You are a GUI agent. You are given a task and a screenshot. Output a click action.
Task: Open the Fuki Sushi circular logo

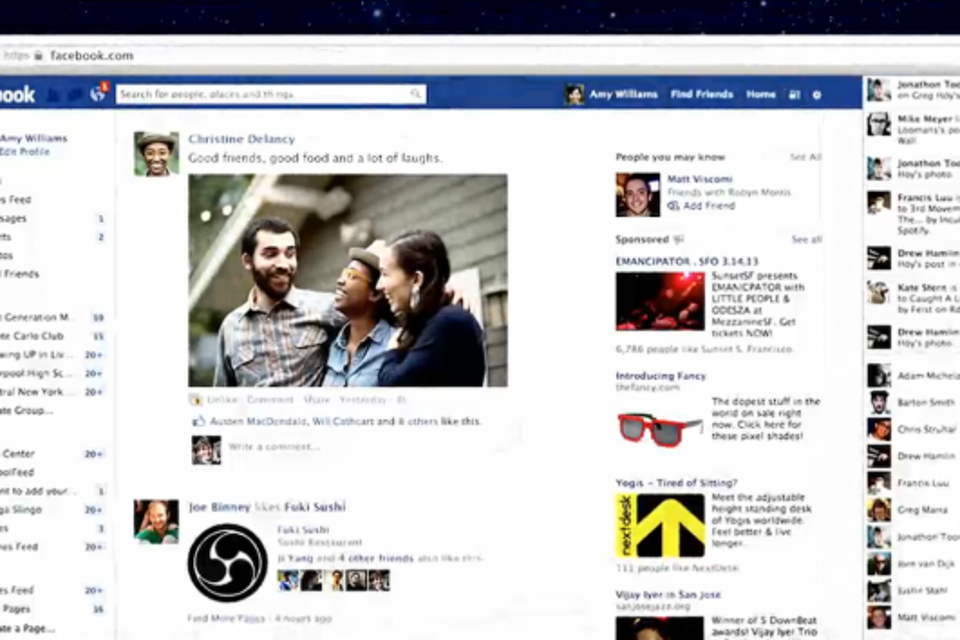[x=227, y=562]
